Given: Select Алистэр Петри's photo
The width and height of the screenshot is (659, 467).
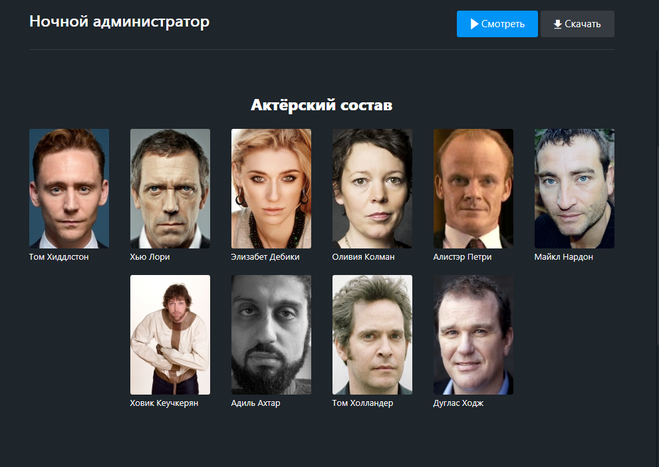Looking at the screenshot, I should 473,188.
